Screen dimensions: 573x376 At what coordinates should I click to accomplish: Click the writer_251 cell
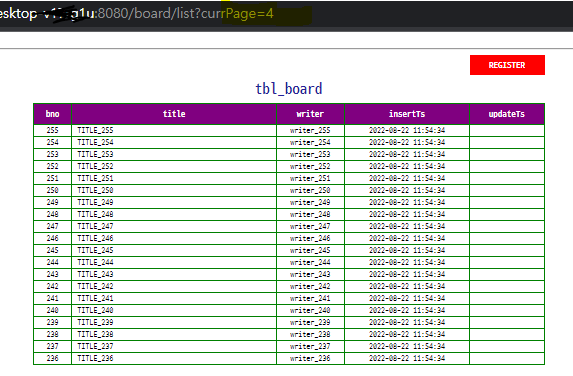click(x=310, y=178)
